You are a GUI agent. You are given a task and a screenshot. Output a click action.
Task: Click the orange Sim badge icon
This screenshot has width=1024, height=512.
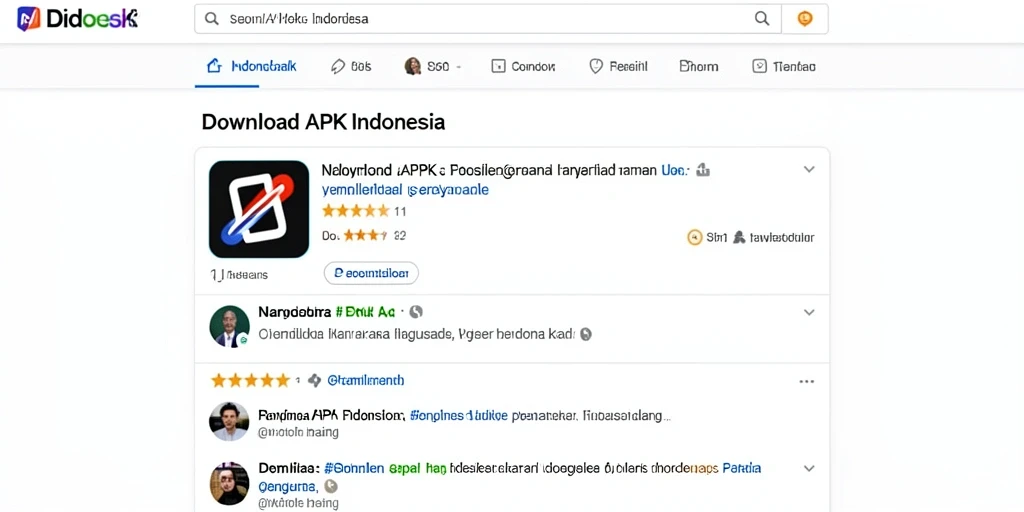coord(695,238)
